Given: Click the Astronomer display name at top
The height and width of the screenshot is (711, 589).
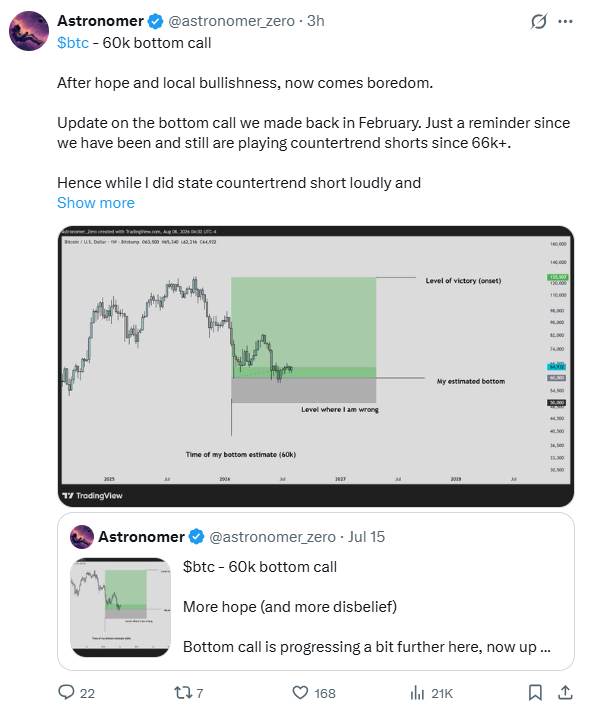Looking at the screenshot, I should coord(100,21).
